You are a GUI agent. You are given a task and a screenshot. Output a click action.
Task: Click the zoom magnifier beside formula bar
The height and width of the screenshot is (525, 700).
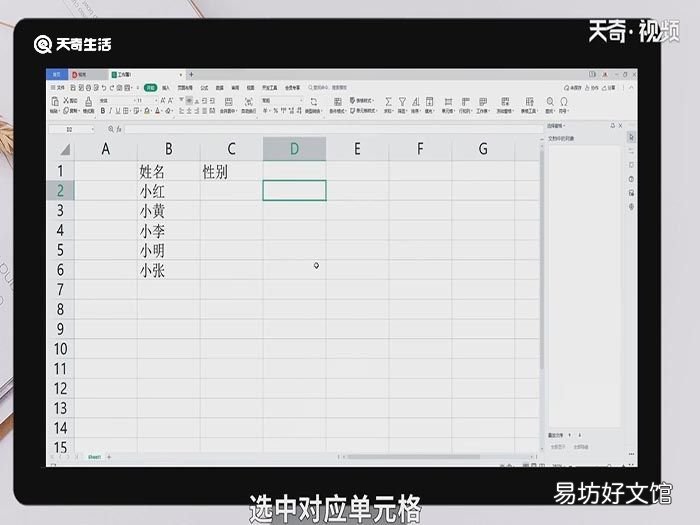click(x=111, y=129)
